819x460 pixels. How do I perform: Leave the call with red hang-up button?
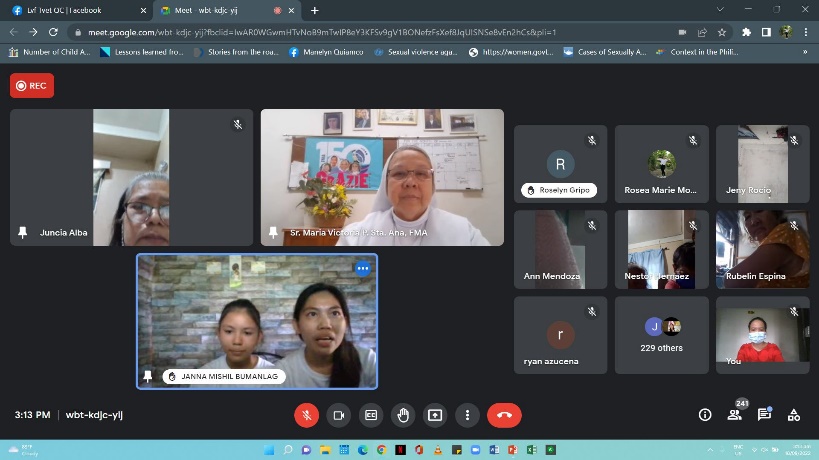tap(504, 415)
